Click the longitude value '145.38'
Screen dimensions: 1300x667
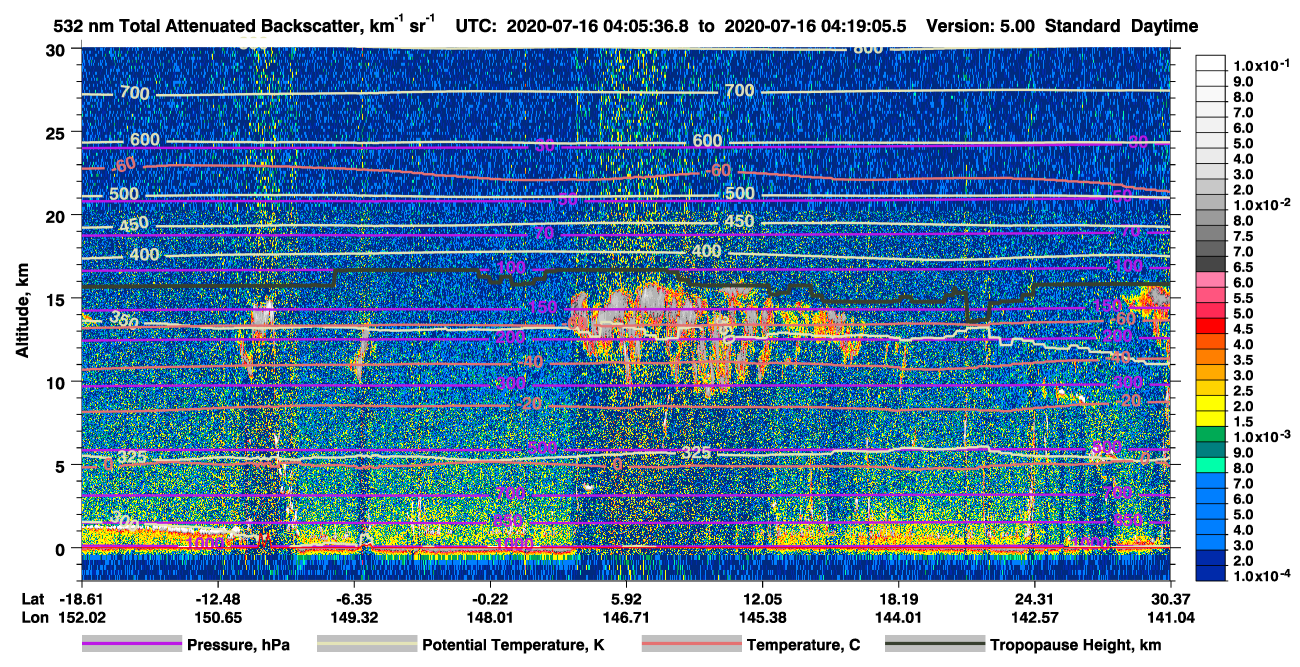pos(762,617)
